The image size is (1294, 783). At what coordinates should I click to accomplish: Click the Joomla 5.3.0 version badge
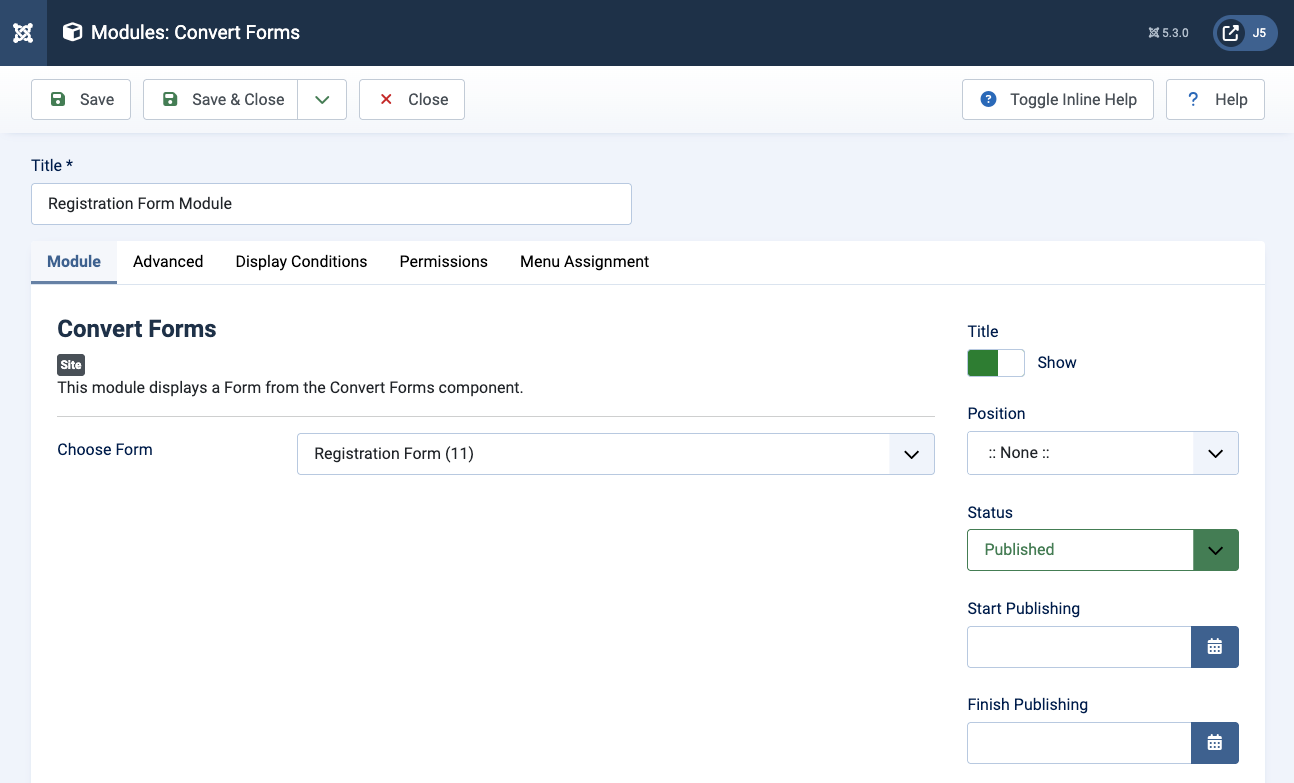(1169, 33)
